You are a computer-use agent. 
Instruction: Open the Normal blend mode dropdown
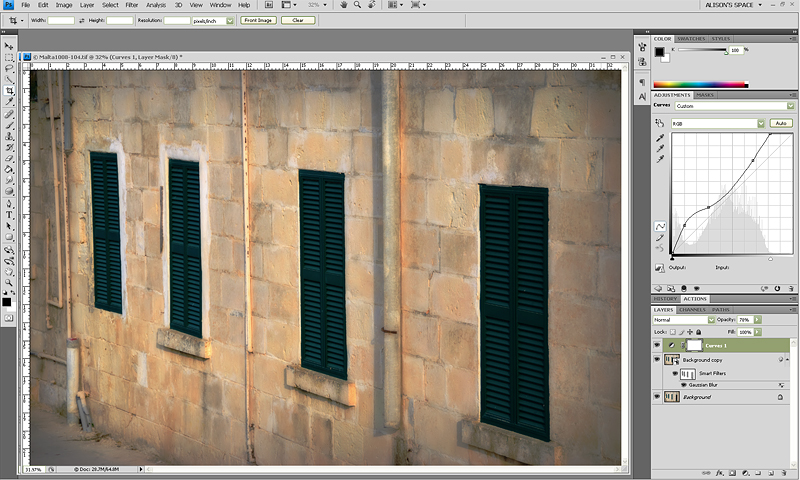tap(680, 320)
